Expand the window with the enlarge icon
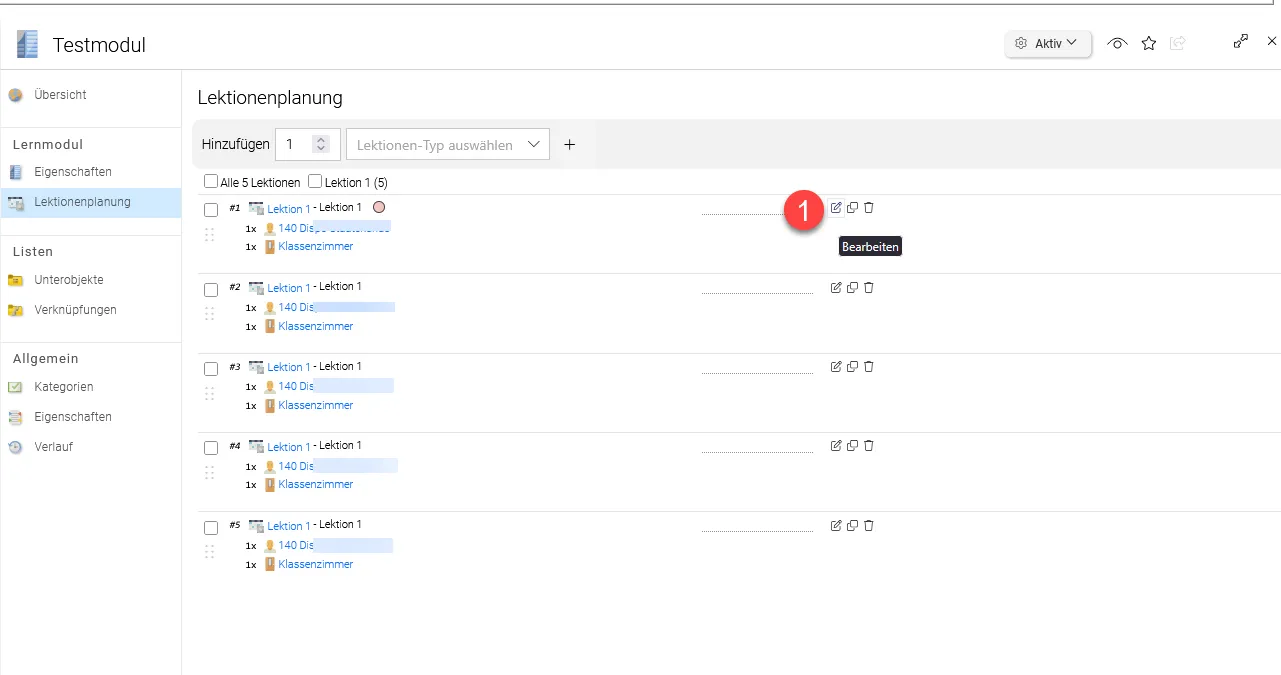The height and width of the screenshot is (675, 1281). (1241, 41)
